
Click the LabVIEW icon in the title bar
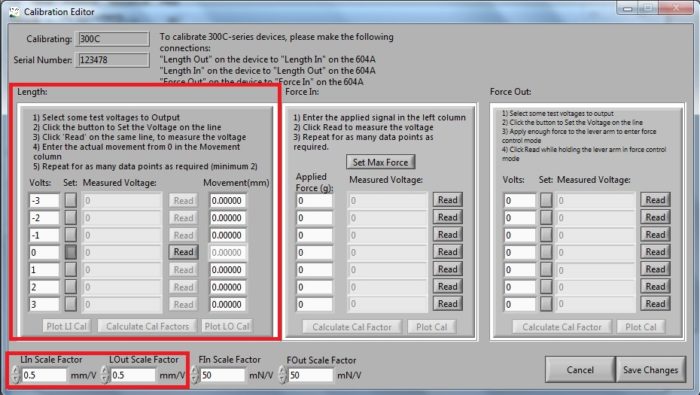pyautogui.click(x=14, y=12)
